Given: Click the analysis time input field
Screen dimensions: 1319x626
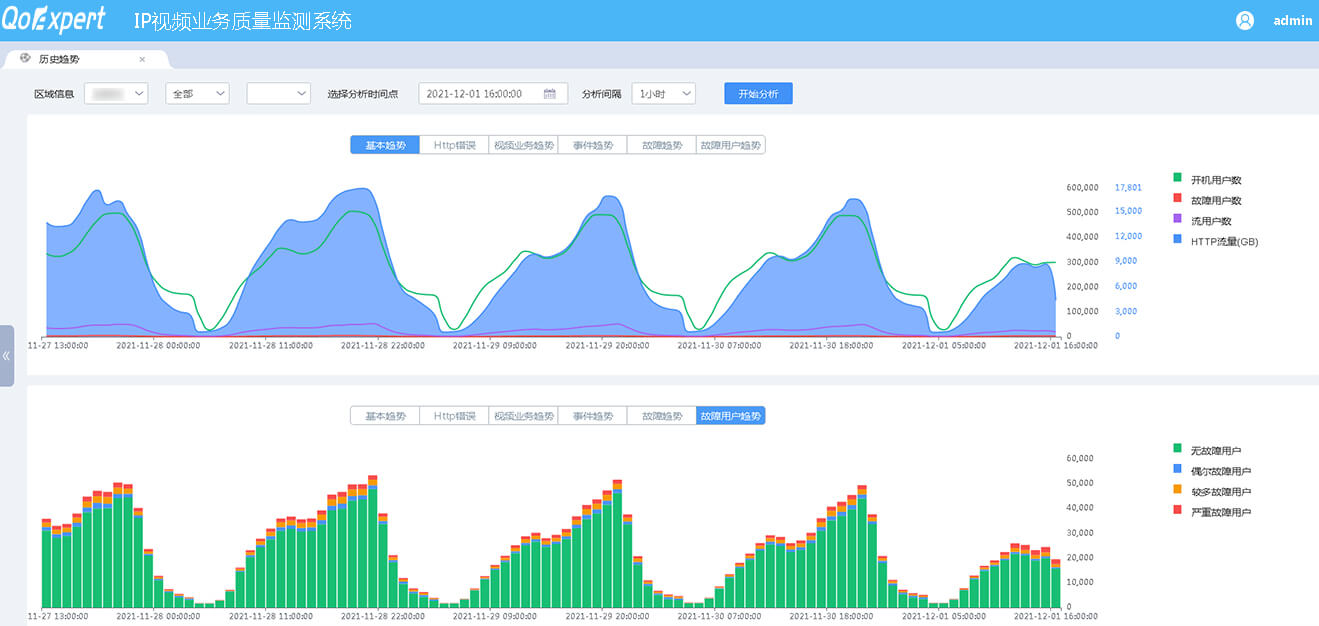Looking at the screenshot, I should [480, 94].
